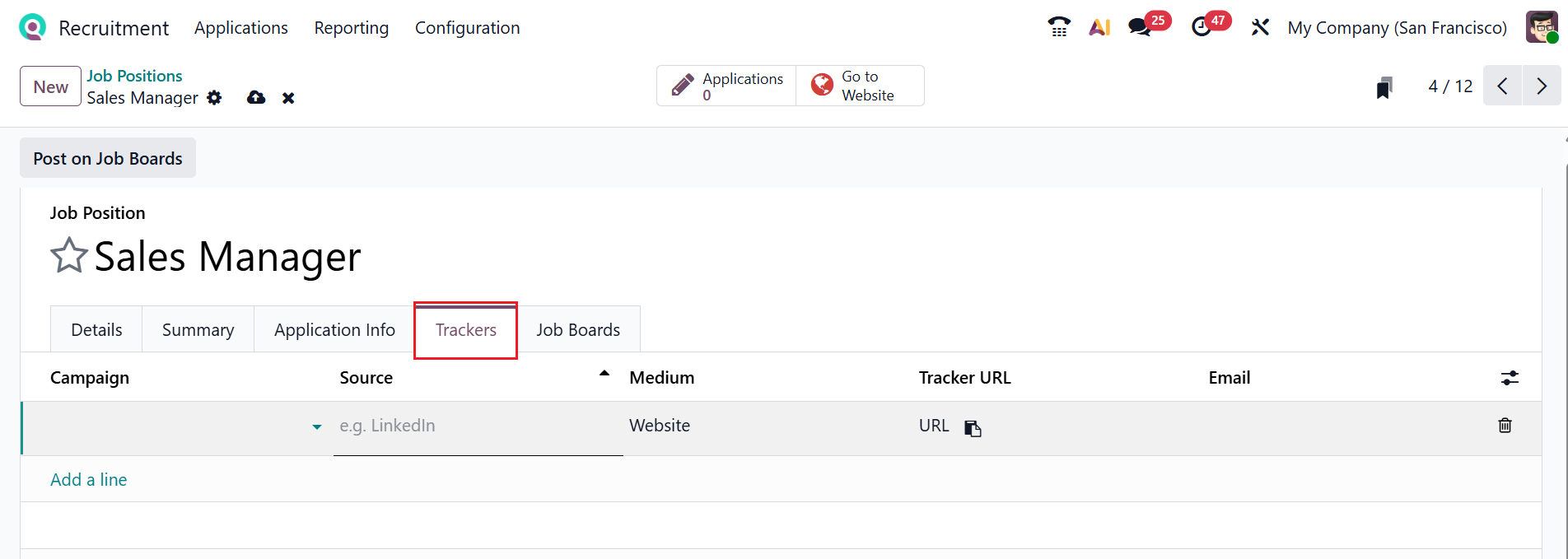Go to the next job position record
The height and width of the screenshot is (559, 1568).
pyautogui.click(x=1542, y=86)
